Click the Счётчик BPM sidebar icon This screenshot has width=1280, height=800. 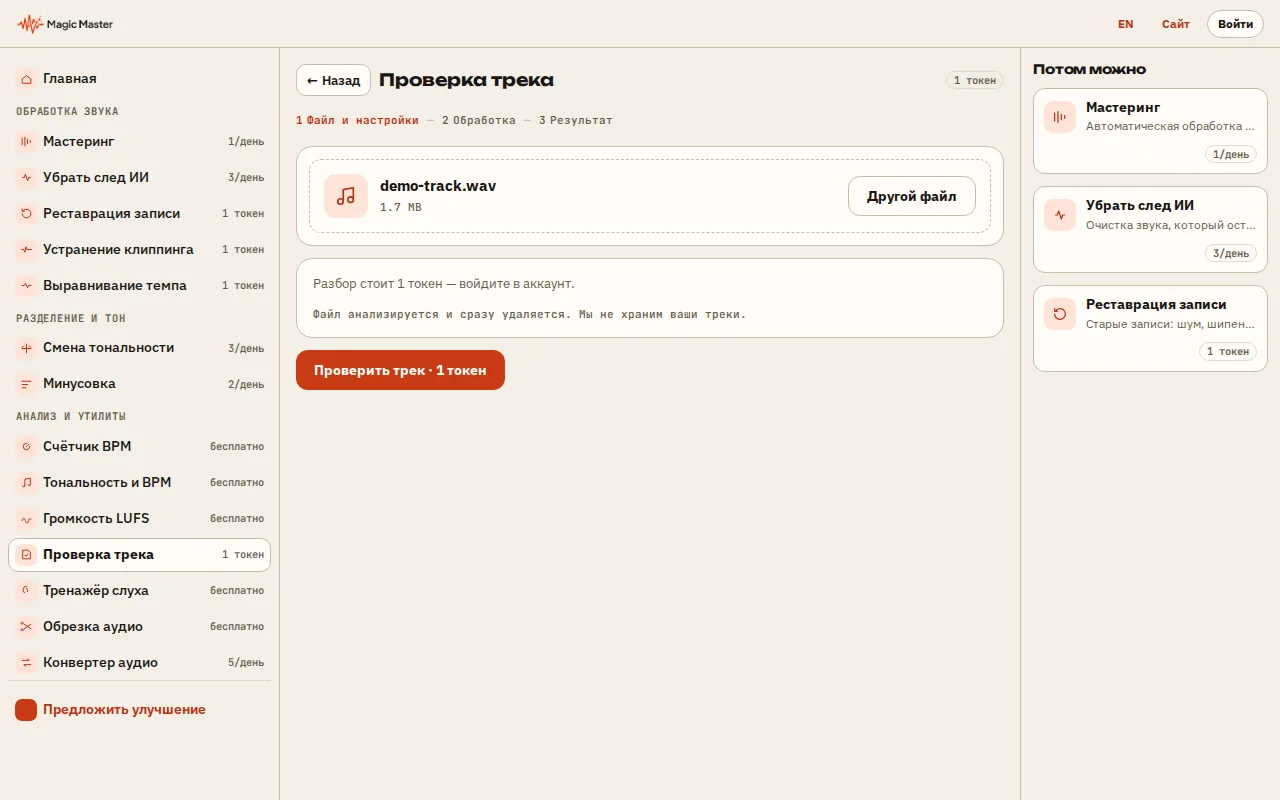pos(26,447)
